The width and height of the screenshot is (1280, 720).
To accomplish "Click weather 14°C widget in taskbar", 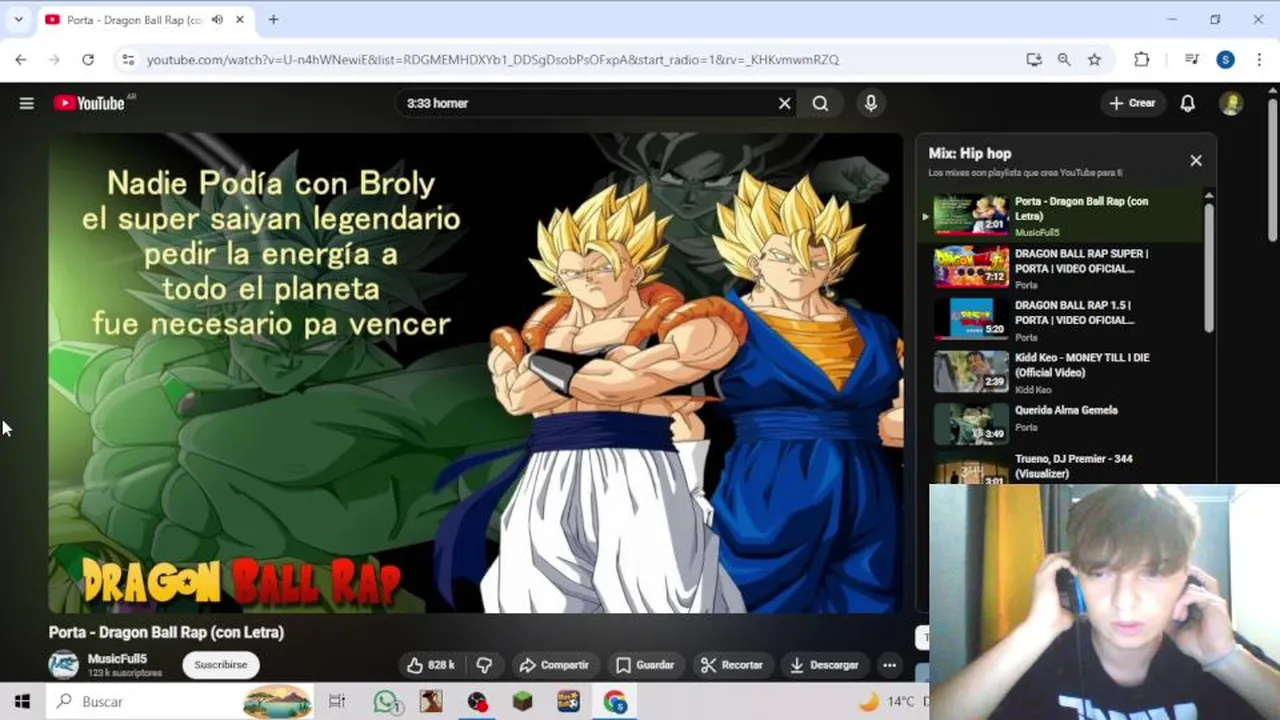I will [892, 701].
